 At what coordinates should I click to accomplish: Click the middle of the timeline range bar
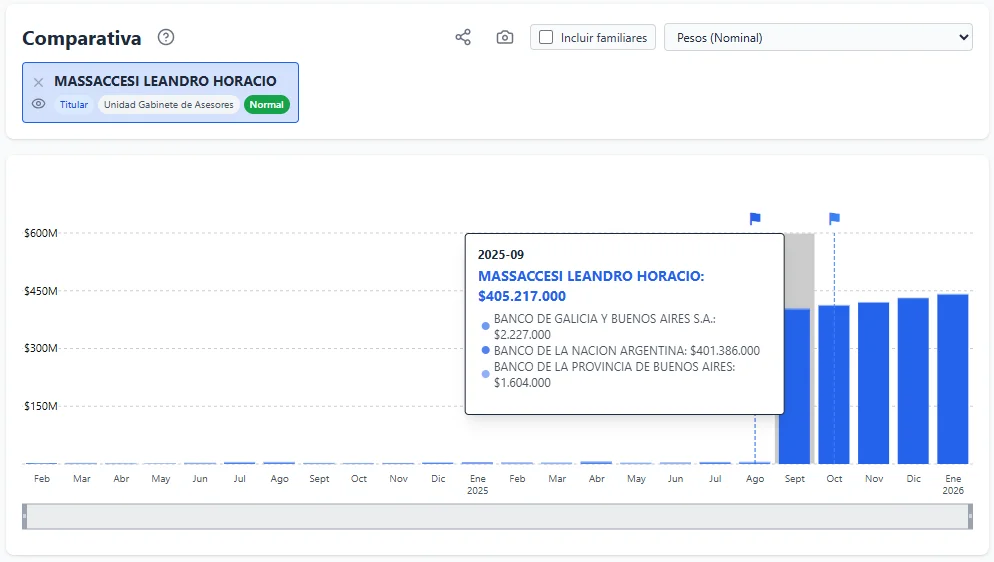point(497,516)
